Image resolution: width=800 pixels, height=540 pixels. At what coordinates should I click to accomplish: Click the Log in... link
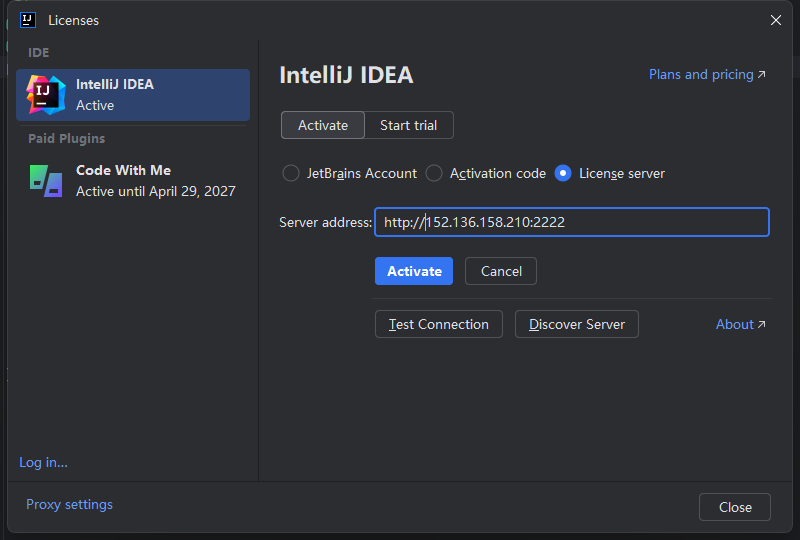[x=43, y=462]
